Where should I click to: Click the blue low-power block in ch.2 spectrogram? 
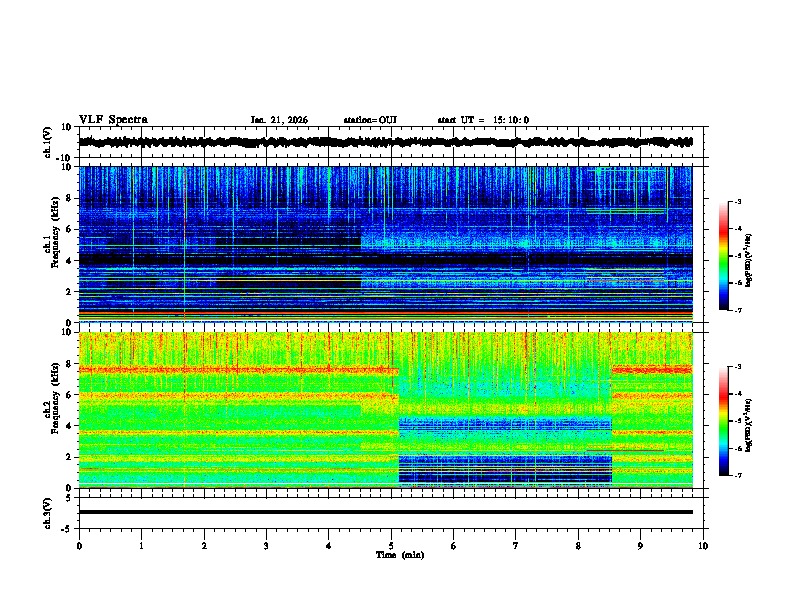coord(505,470)
